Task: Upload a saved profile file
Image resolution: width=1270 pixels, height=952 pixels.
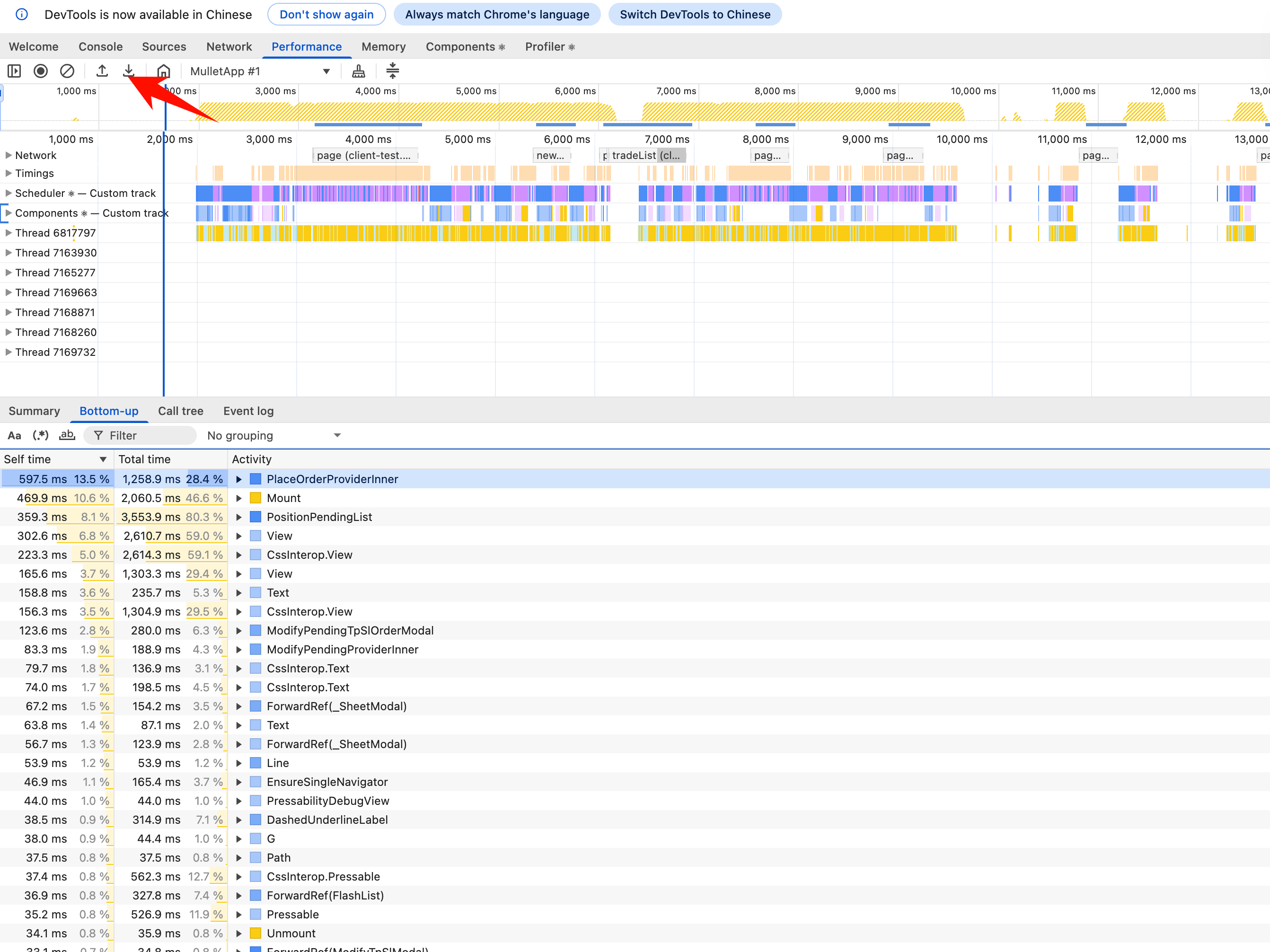Action: [102, 71]
